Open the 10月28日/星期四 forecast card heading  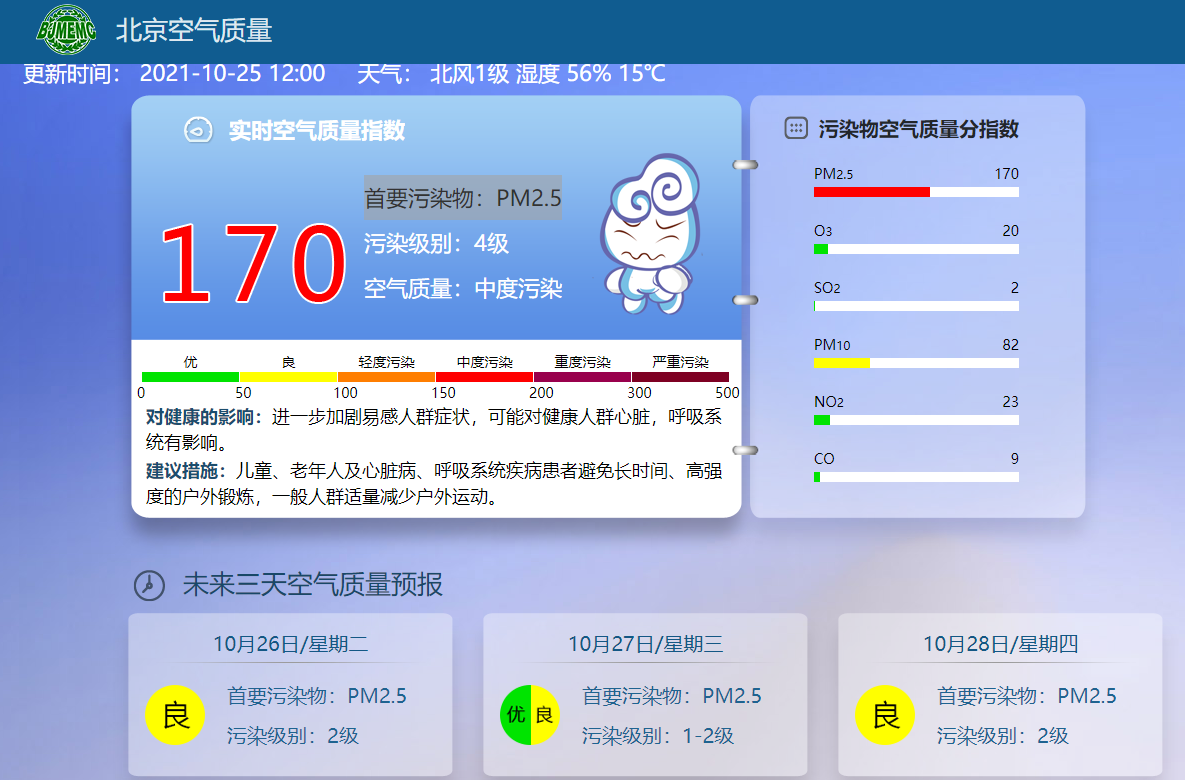point(1000,644)
